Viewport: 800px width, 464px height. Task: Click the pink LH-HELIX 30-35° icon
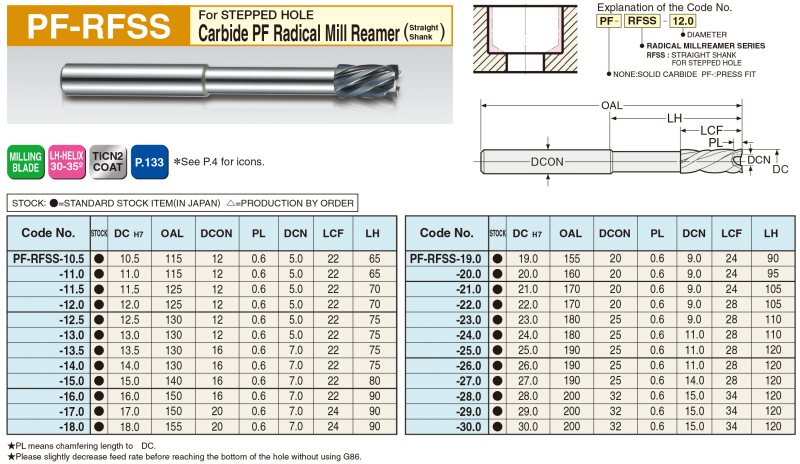pyautogui.click(x=65, y=161)
